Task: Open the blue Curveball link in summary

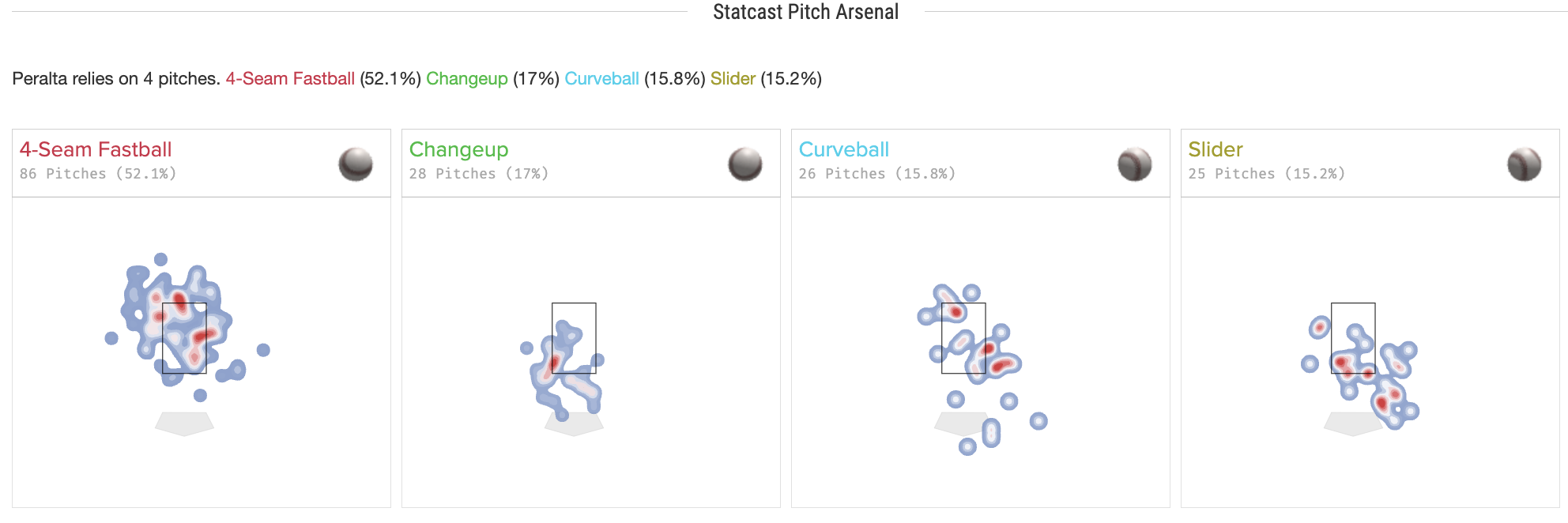Action: (601, 79)
